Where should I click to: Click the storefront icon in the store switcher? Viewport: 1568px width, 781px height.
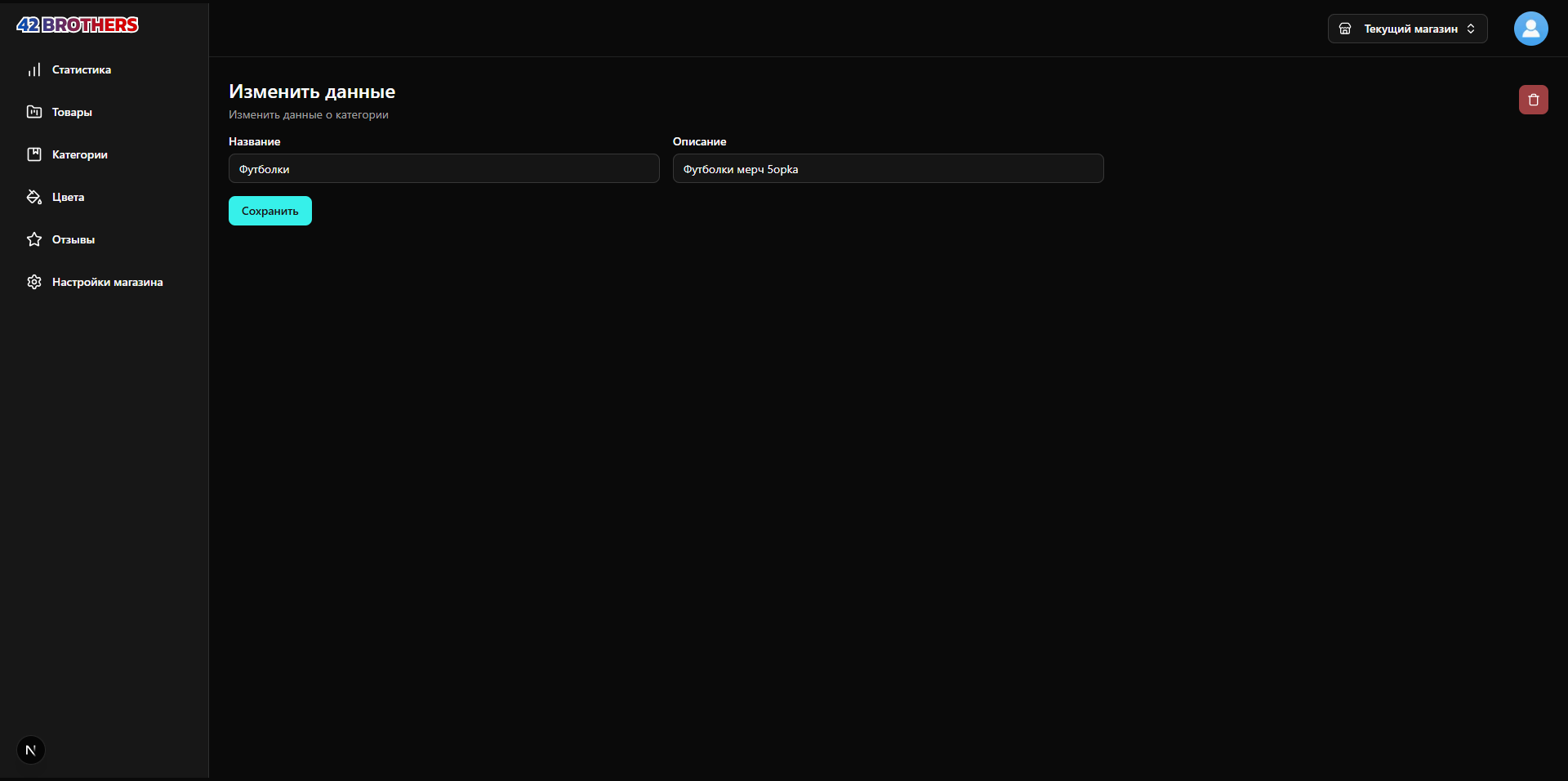click(1345, 29)
